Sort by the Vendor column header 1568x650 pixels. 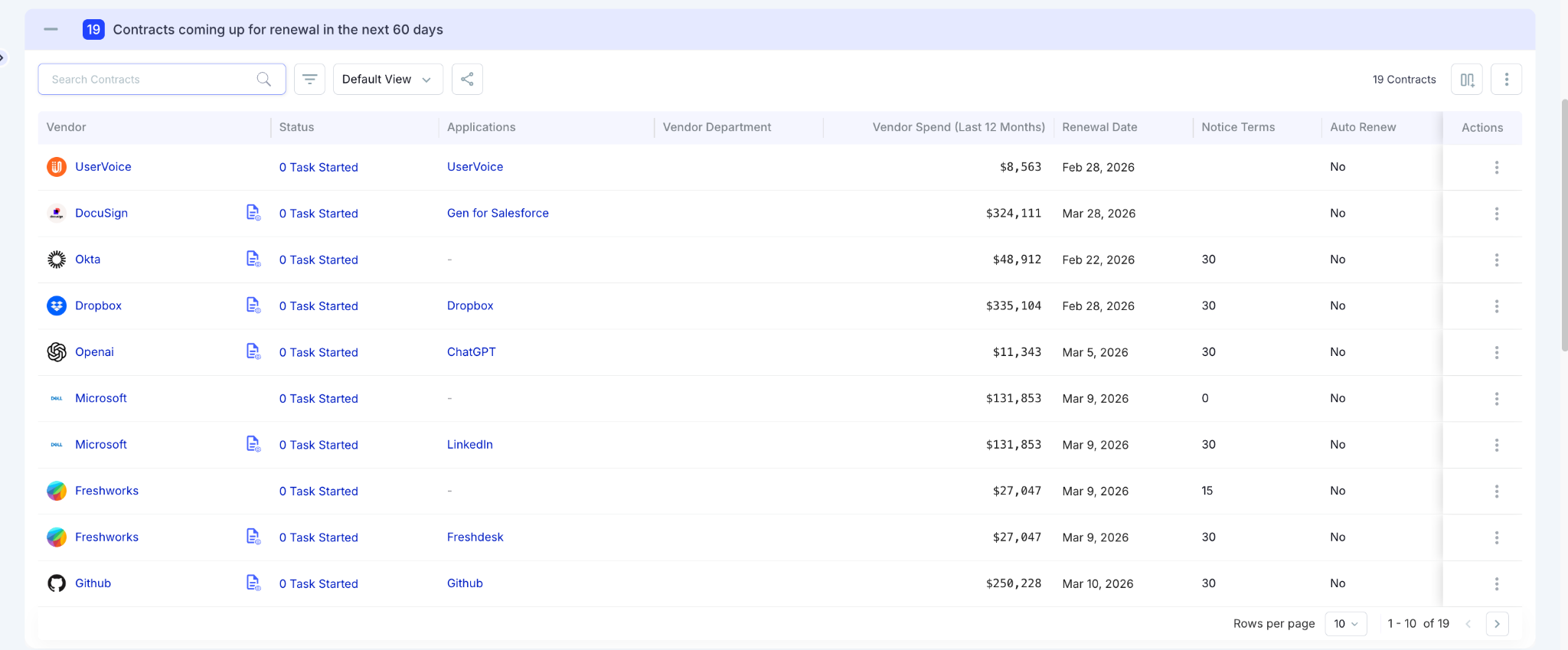coord(66,127)
